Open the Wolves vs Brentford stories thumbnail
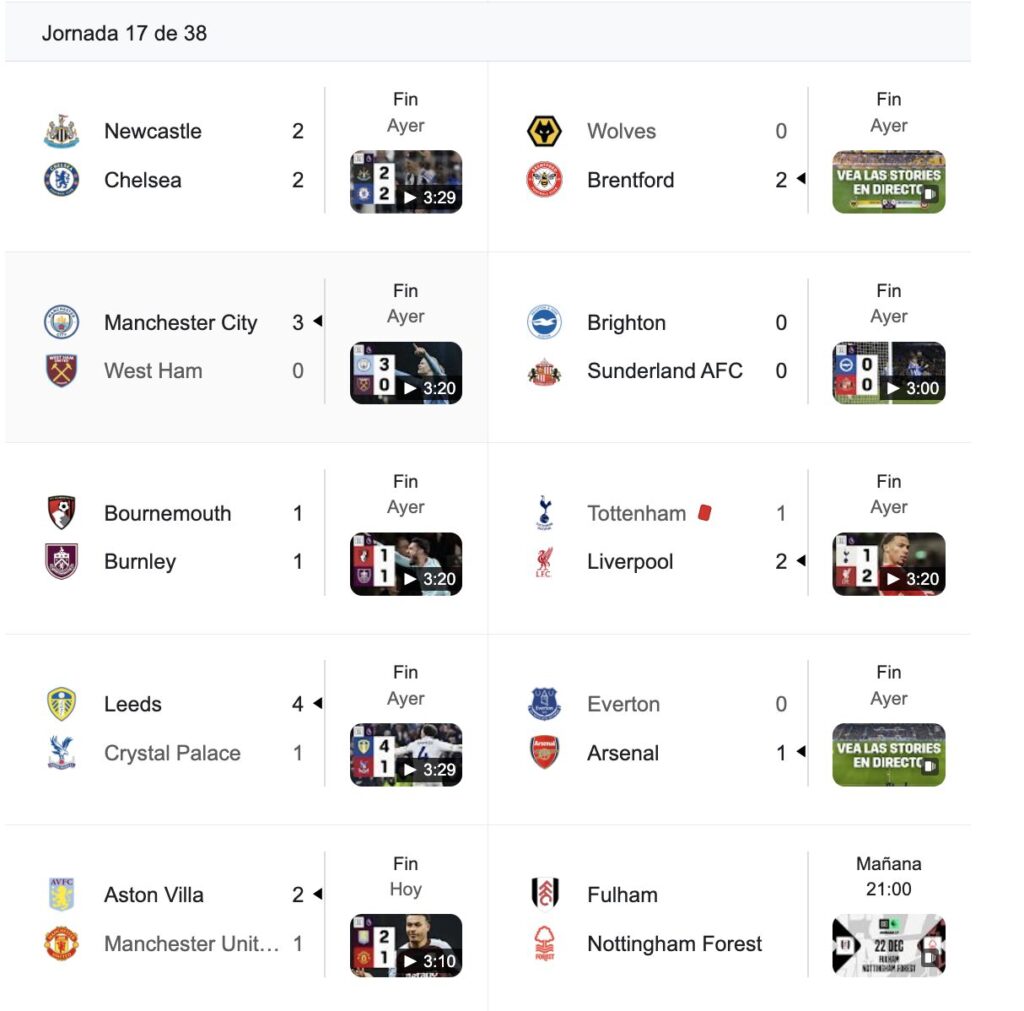This screenshot has height=1011, width=1024. pos(888,181)
